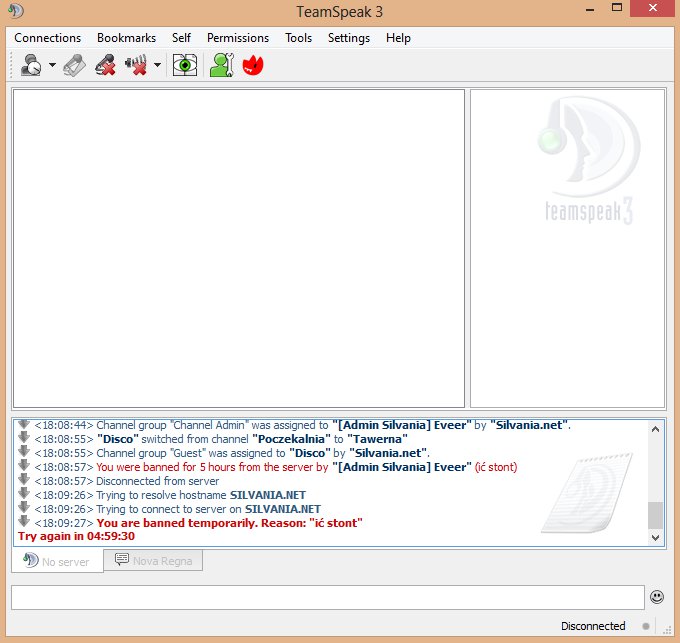Switch to the No server chat tab

coord(57,561)
